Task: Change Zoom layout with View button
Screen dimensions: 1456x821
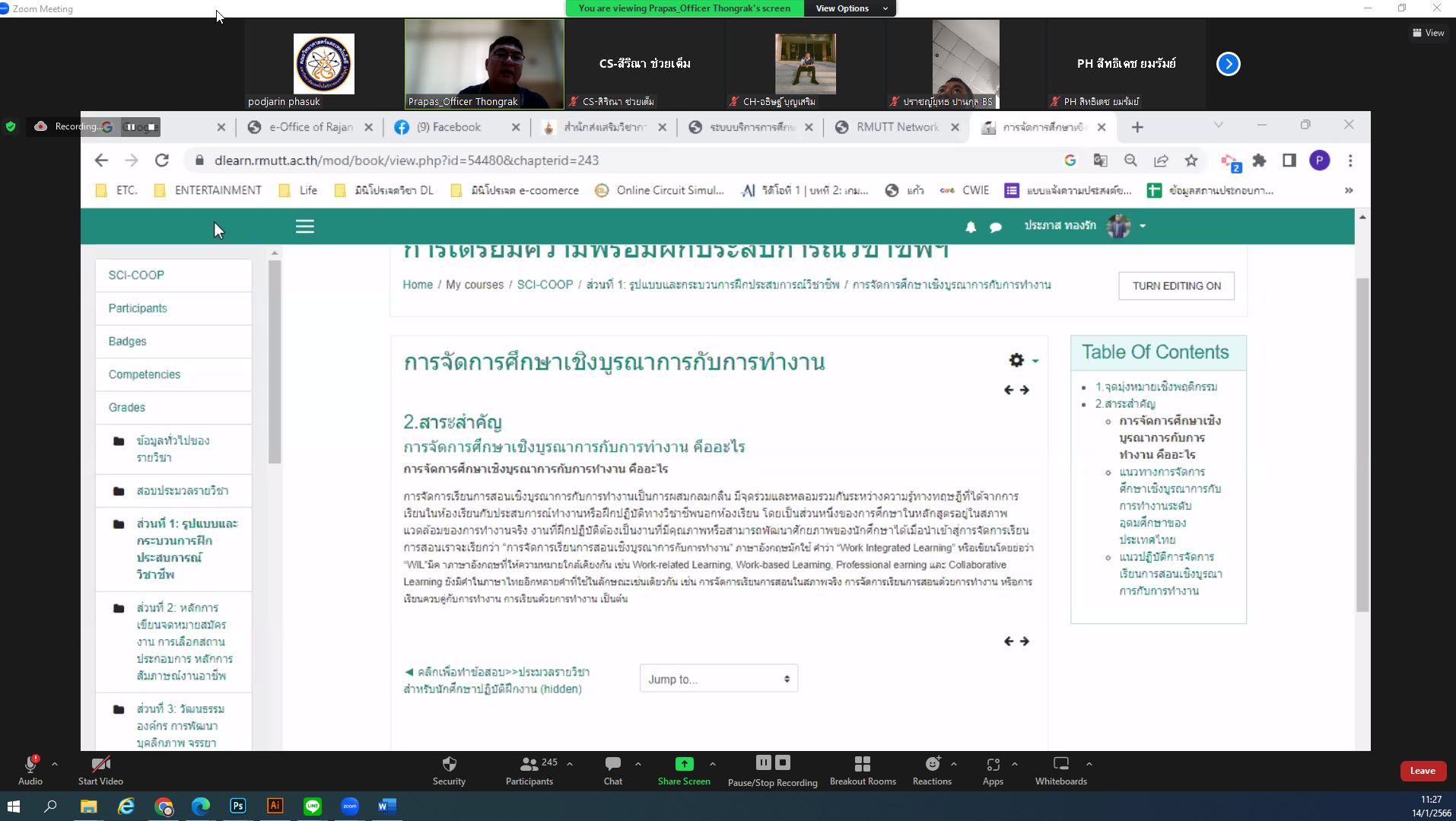Action: tap(1429, 33)
